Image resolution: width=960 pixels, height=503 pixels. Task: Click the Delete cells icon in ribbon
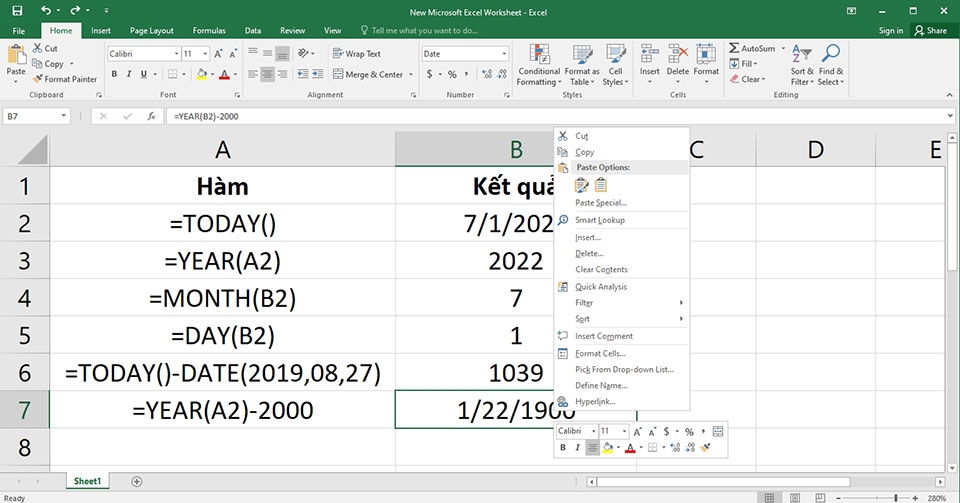tap(678, 54)
